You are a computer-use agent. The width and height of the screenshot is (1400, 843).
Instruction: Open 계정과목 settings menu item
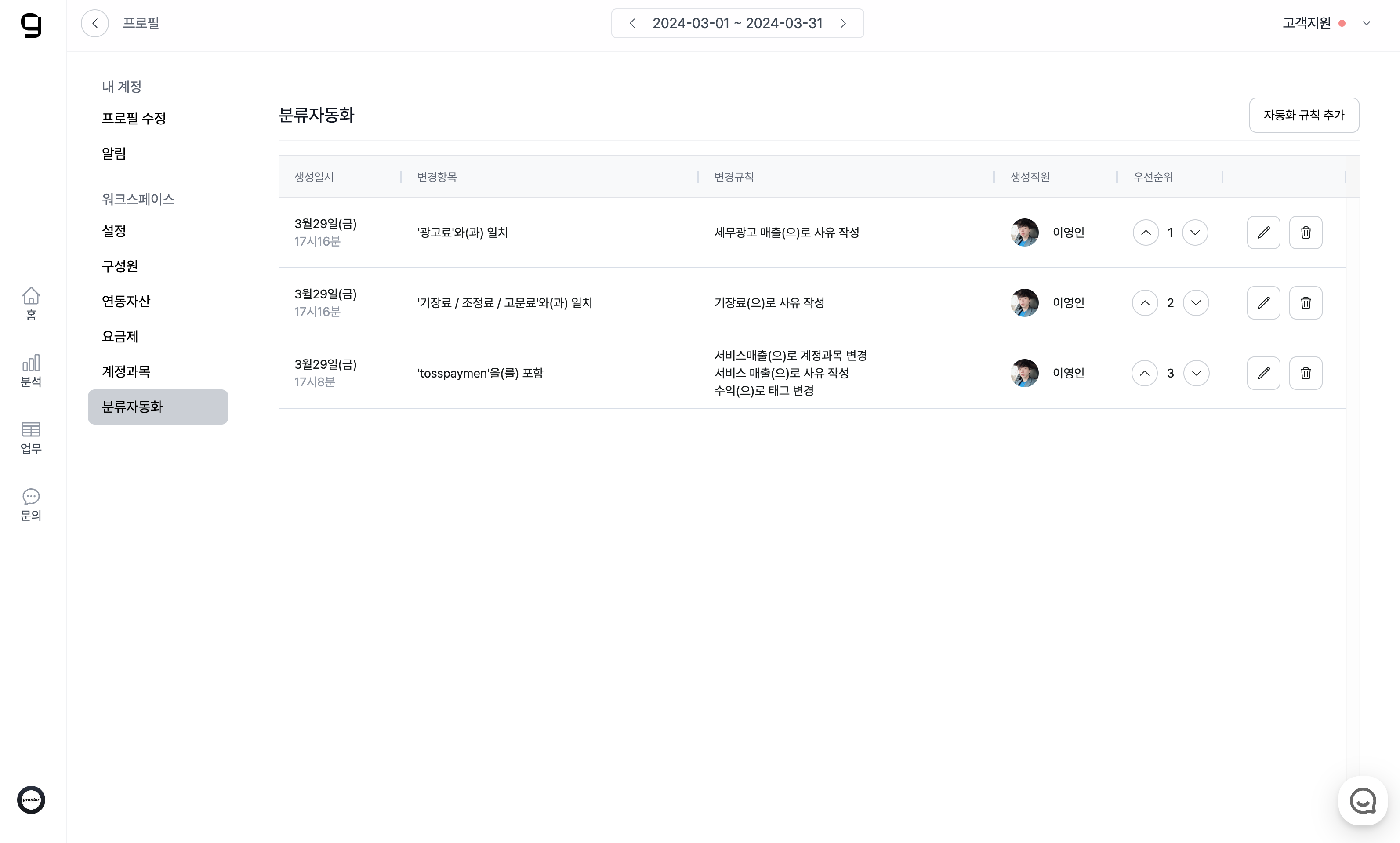pos(126,371)
